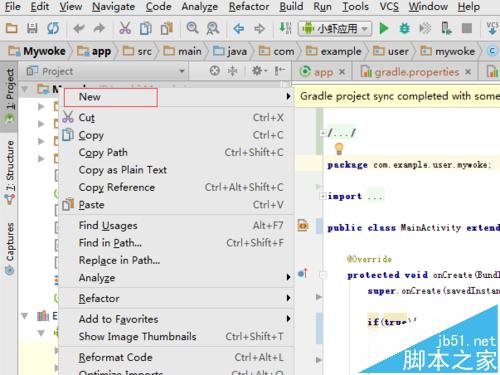Choose Copy Path from context menu
Viewport: 500px width, 375px height.
177,152
